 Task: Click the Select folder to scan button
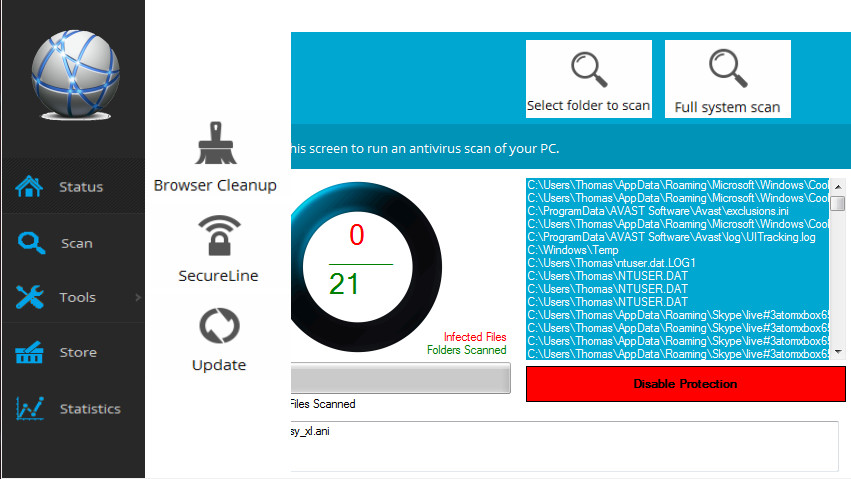[589, 79]
